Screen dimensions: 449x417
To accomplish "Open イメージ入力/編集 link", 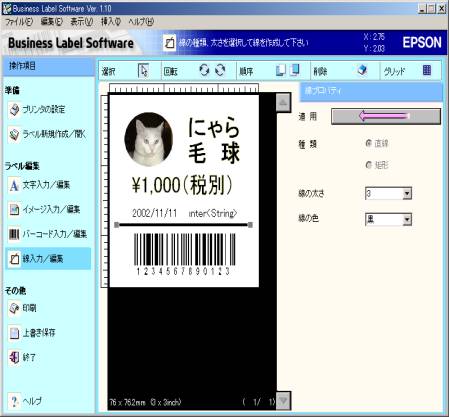I will [51, 209].
